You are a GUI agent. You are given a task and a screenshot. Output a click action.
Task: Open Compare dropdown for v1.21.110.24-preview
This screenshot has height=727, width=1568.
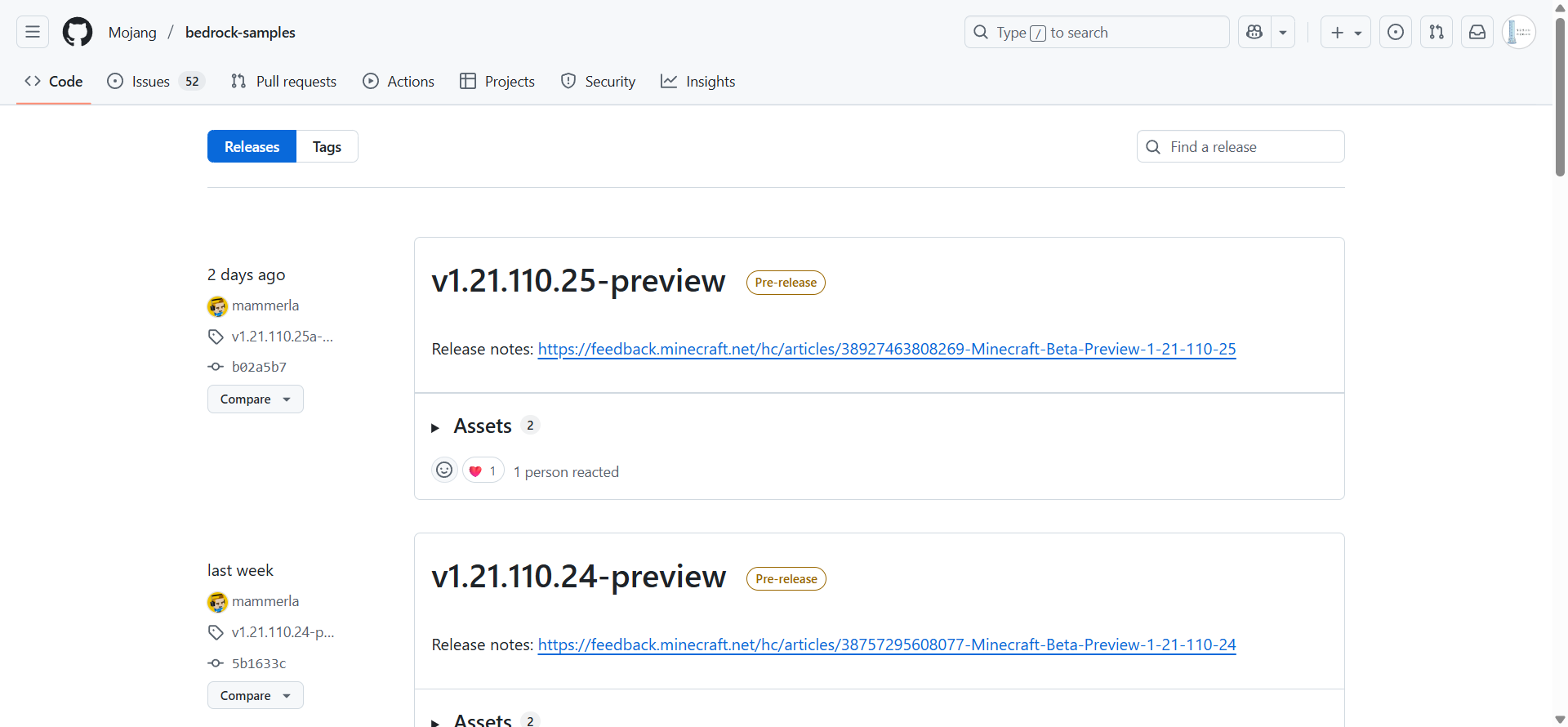click(x=256, y=696)
